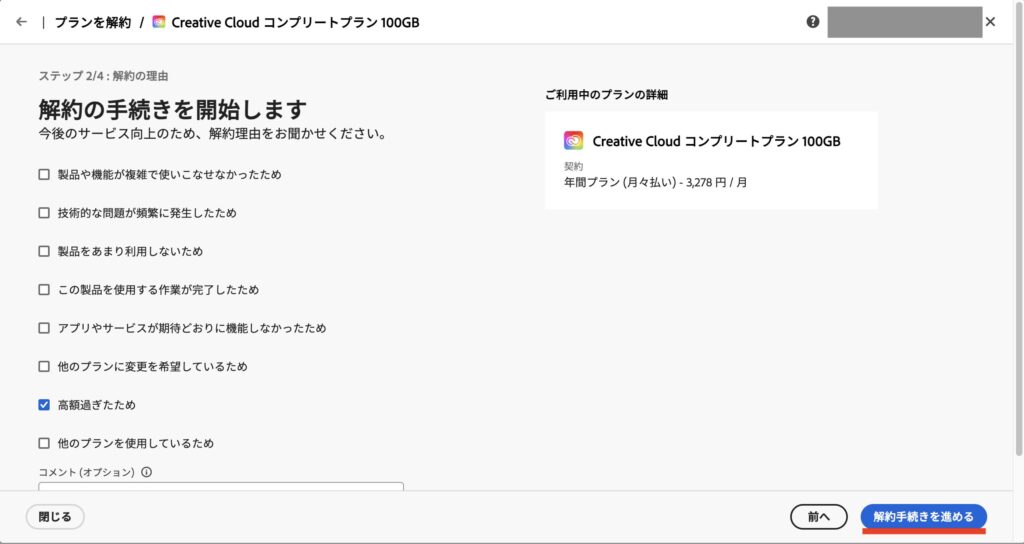Click Creative Cloud logo in plan details card
Image resolution: width=1024 pixels, height=544 pixels.
tap(573, 141)
